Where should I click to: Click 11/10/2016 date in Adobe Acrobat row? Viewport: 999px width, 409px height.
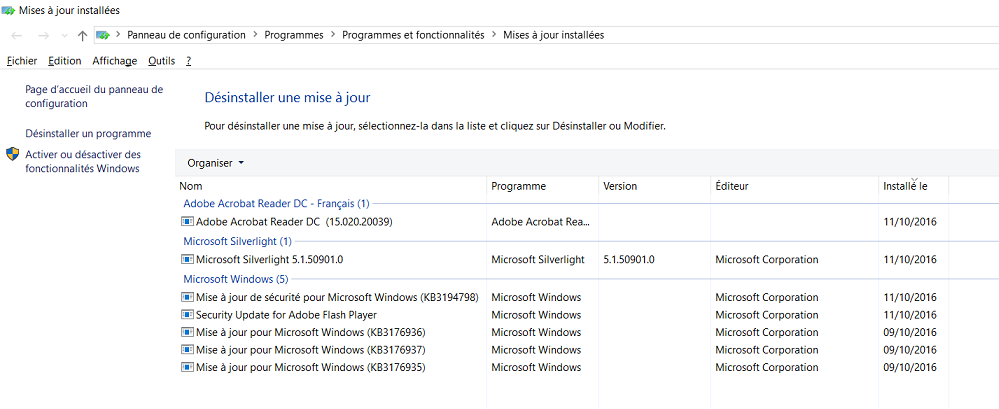click(x=910, y=222)
